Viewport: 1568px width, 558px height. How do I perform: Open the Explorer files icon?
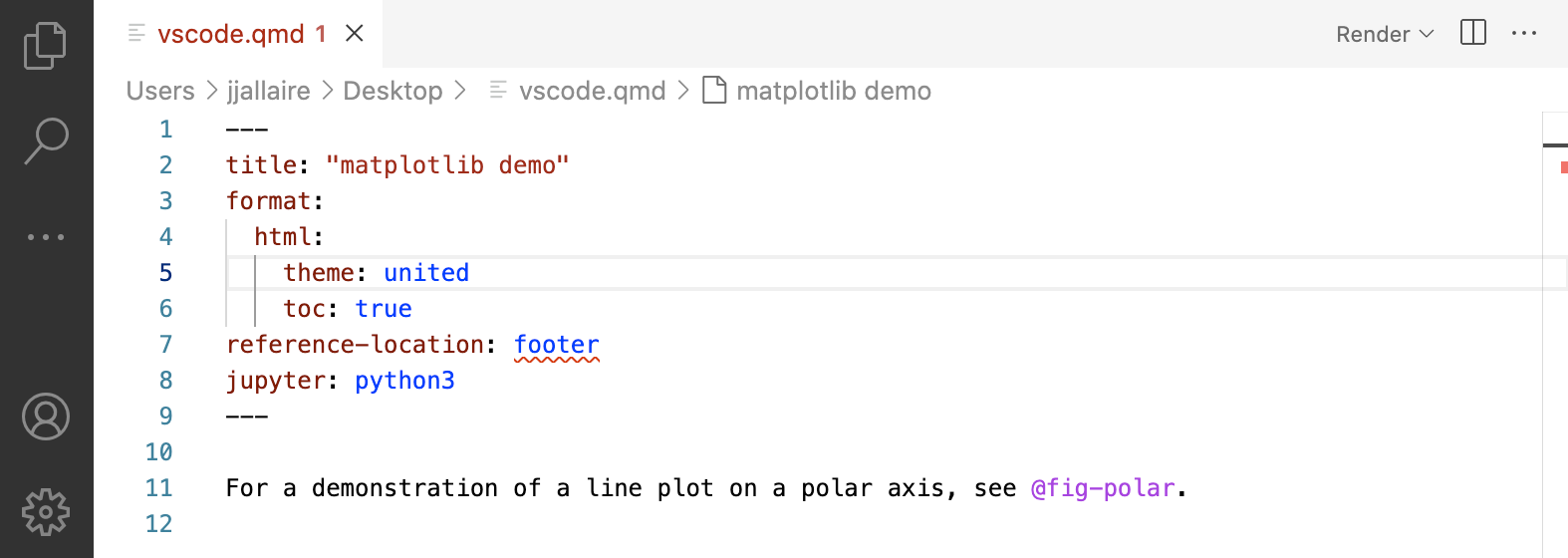point(45,45)
